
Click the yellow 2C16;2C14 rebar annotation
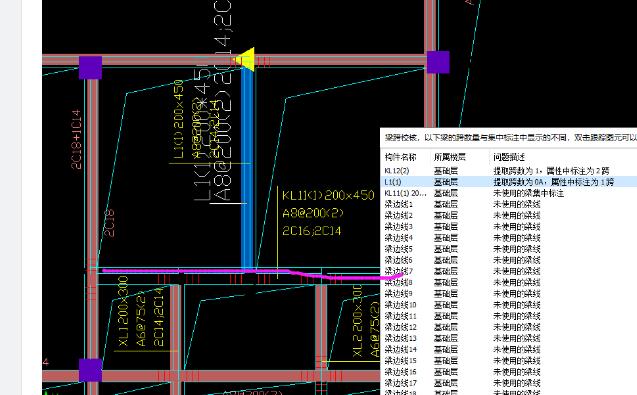[312, 231]
